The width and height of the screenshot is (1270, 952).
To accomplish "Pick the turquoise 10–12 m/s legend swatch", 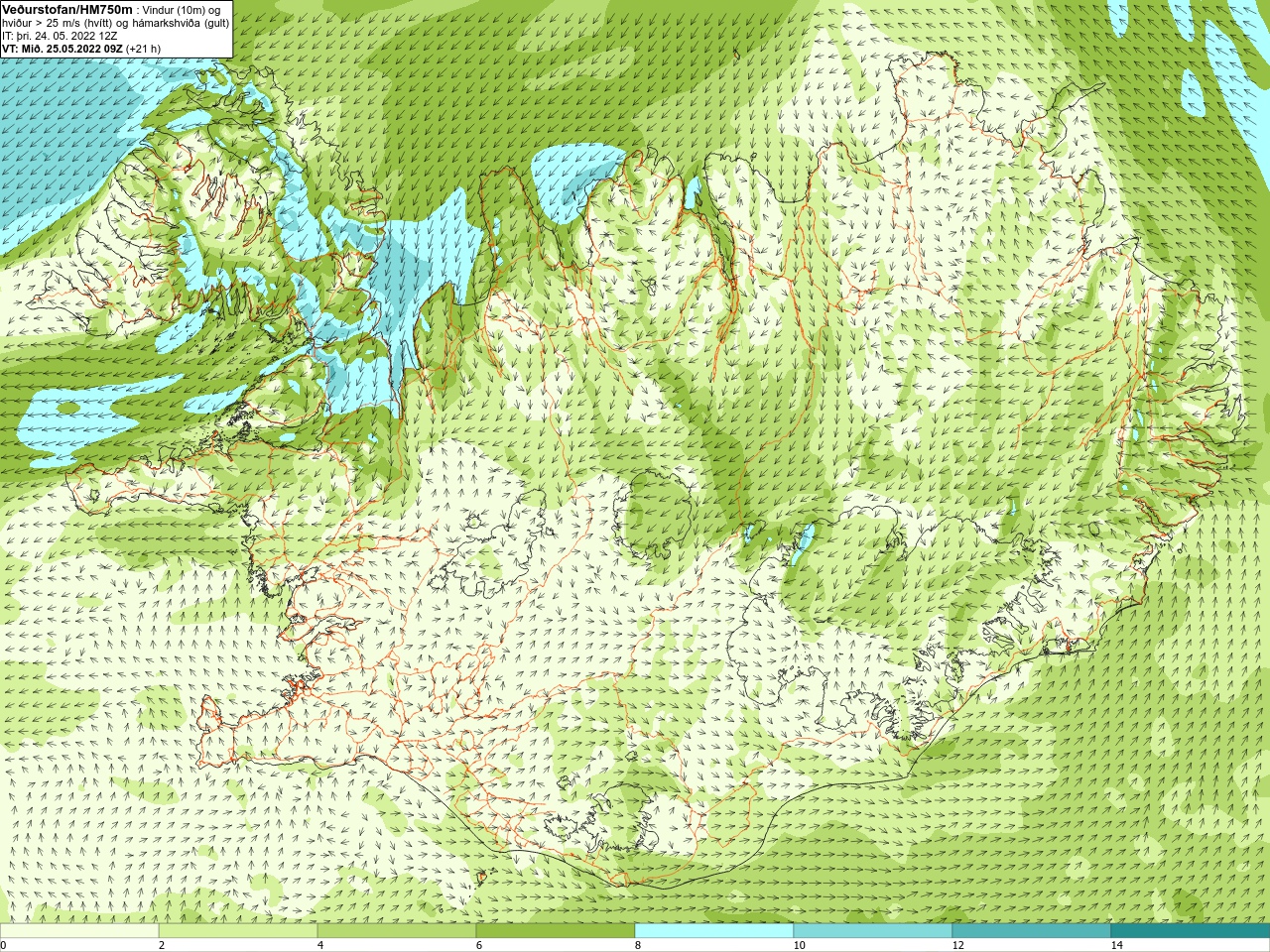I will click(873, 931).
